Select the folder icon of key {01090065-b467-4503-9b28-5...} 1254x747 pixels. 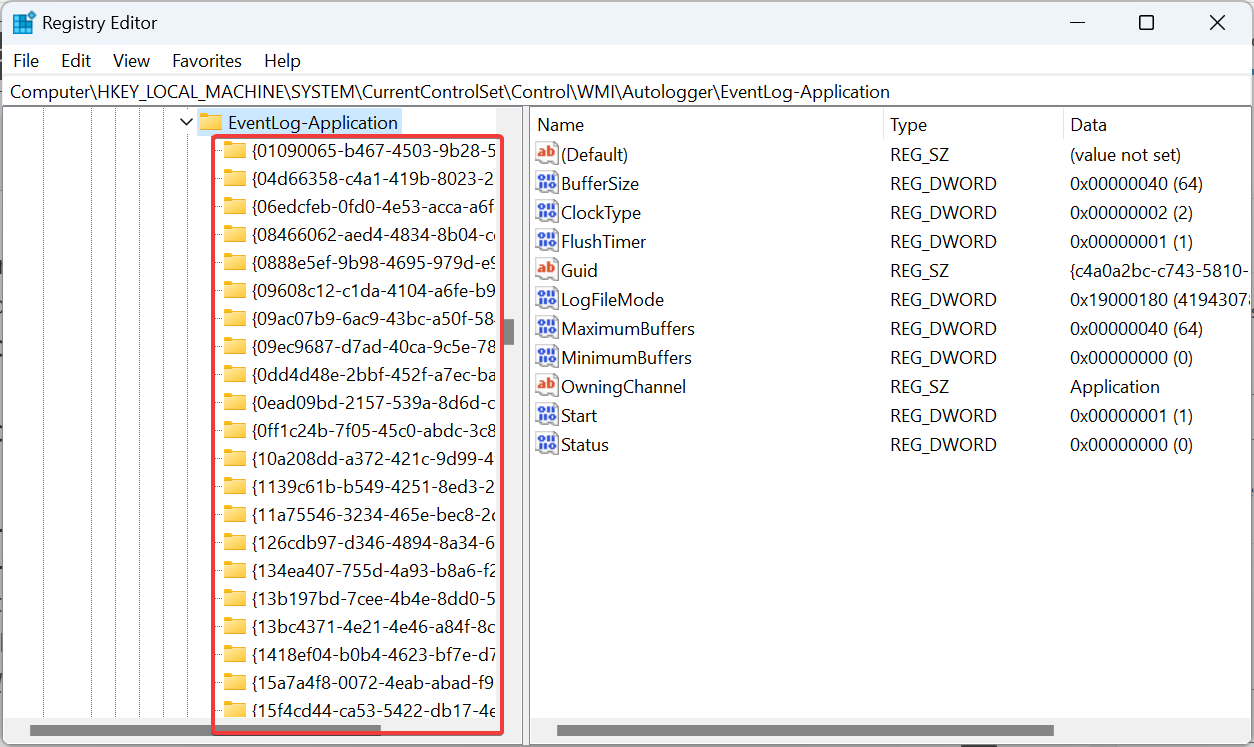(233, 151)
